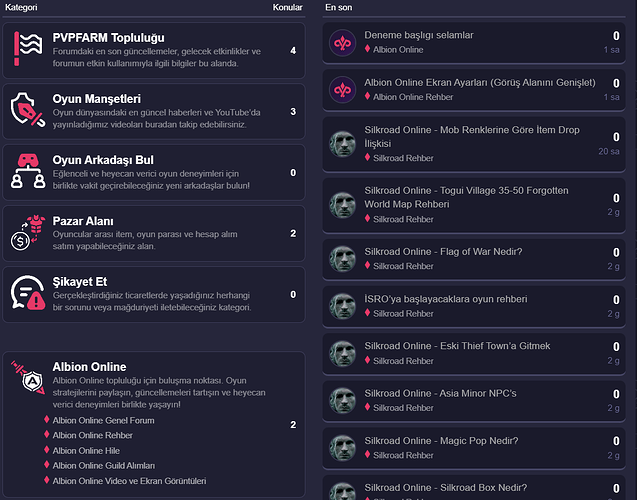Open topic Togui Village 35-50 Forgotten World
Viewport: 637px width, 500px height.
(x=466, y=197)
